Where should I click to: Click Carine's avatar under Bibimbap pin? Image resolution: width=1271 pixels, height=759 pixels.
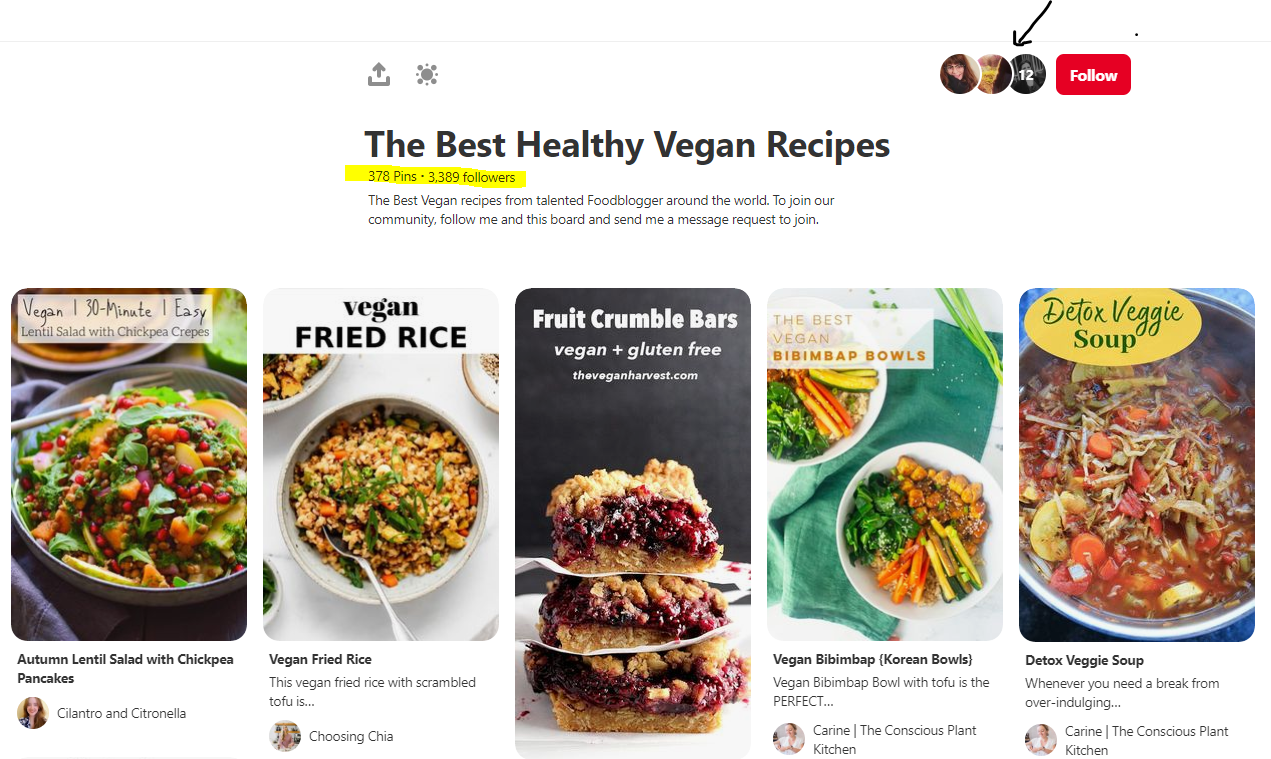(x=789, y=739)
